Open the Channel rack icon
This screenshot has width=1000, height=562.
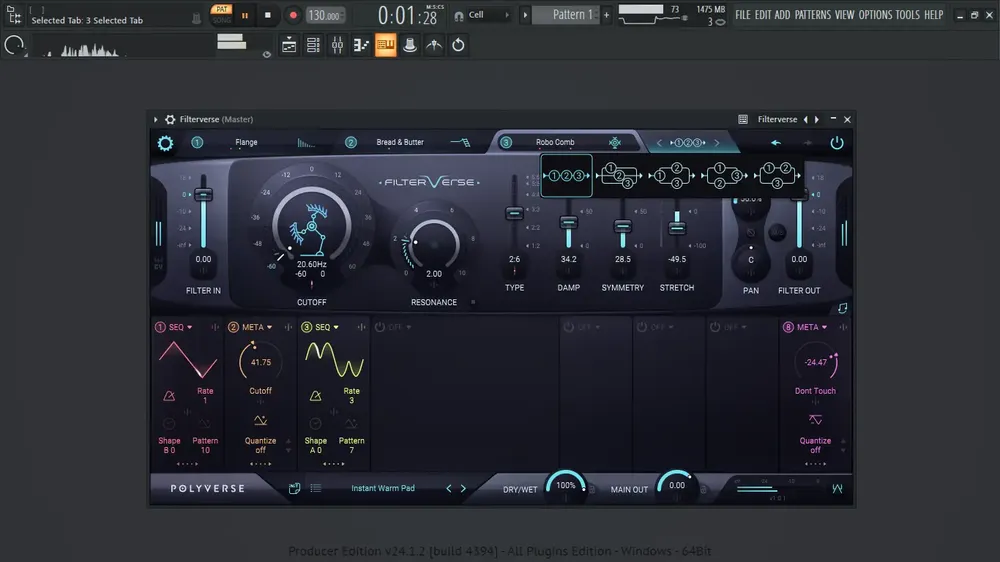point(313,45)
